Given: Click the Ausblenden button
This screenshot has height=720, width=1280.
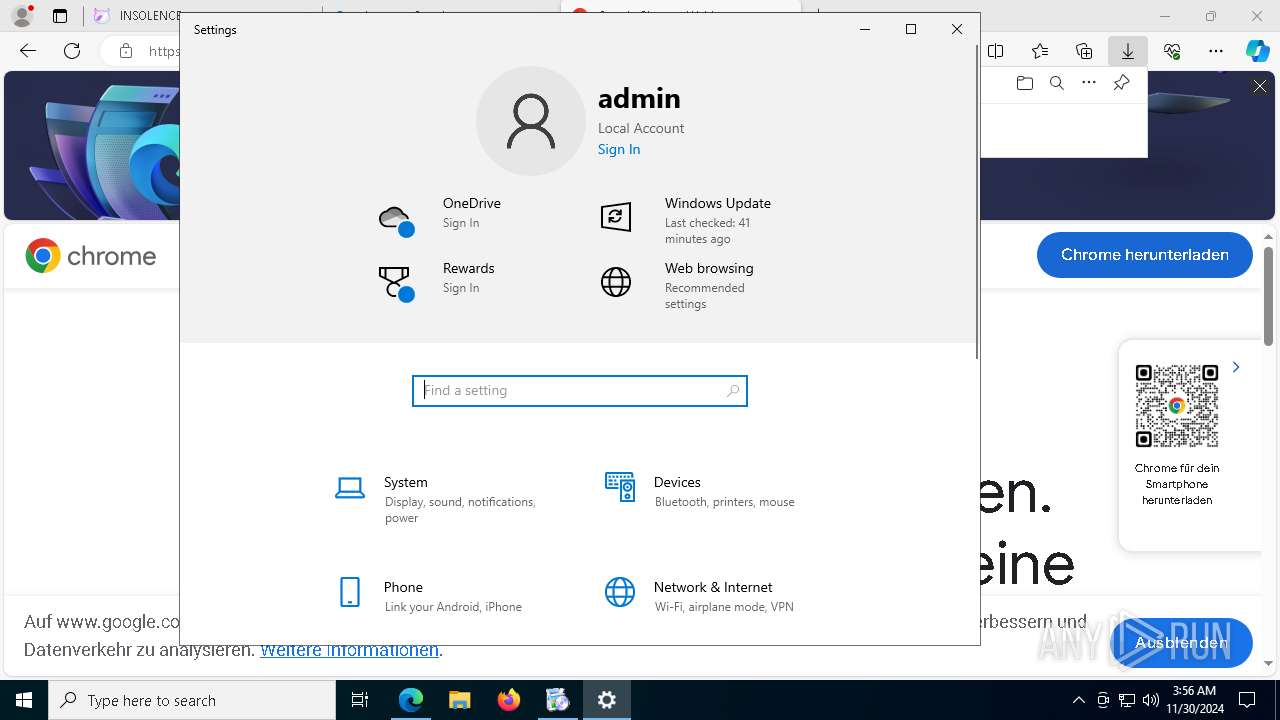Looking at the screenshot, I should (1181, 642).
